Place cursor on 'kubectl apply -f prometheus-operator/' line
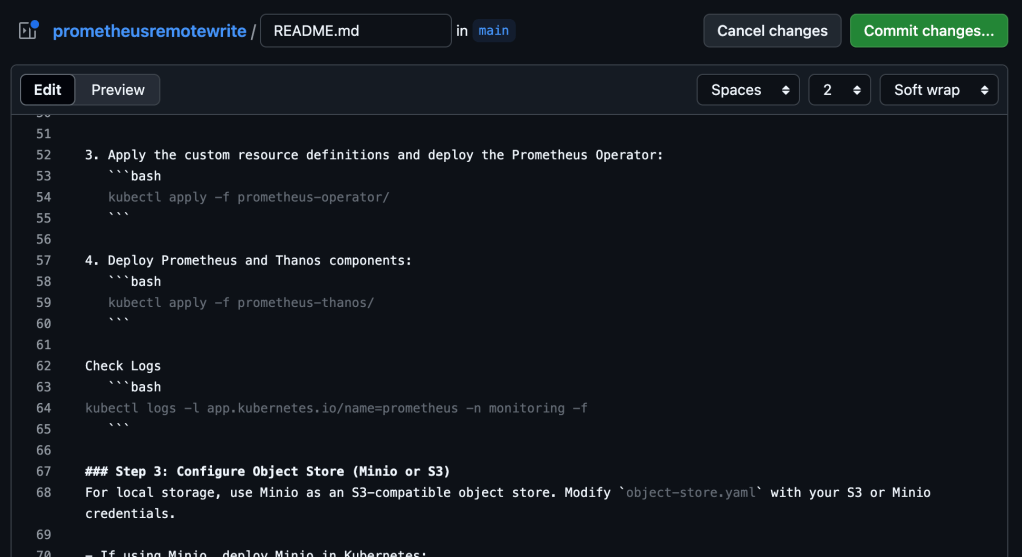Image resolution: width=1022 pixels, height=557 pixels. [248, 197]
